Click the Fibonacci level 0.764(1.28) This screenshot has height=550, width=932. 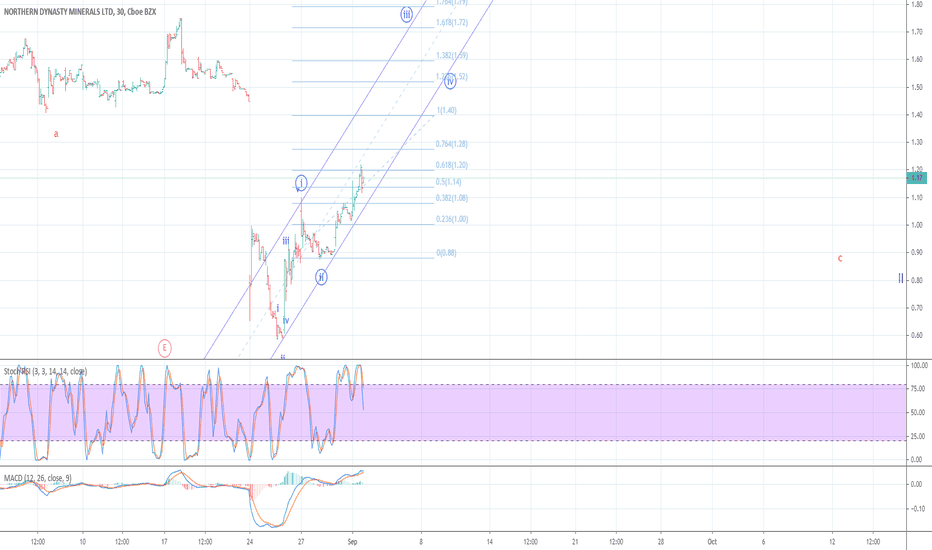coord(452,144)
